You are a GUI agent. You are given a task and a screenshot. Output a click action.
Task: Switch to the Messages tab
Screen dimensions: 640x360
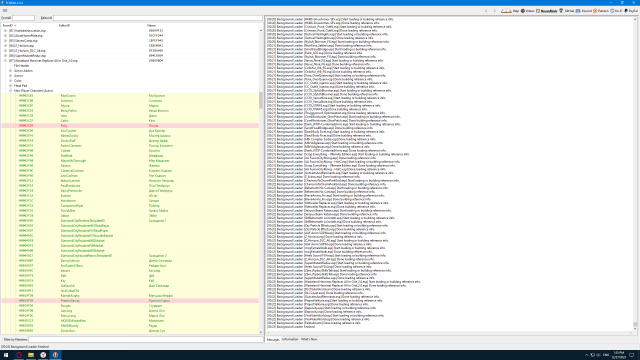[273, 340]
